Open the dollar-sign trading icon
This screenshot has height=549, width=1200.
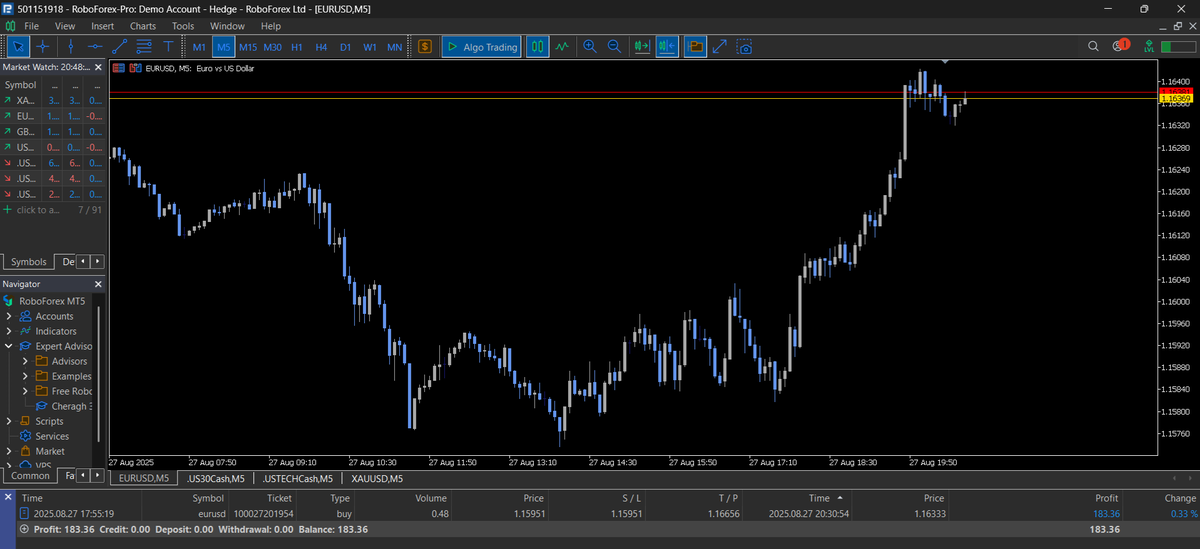coord(425,46)
